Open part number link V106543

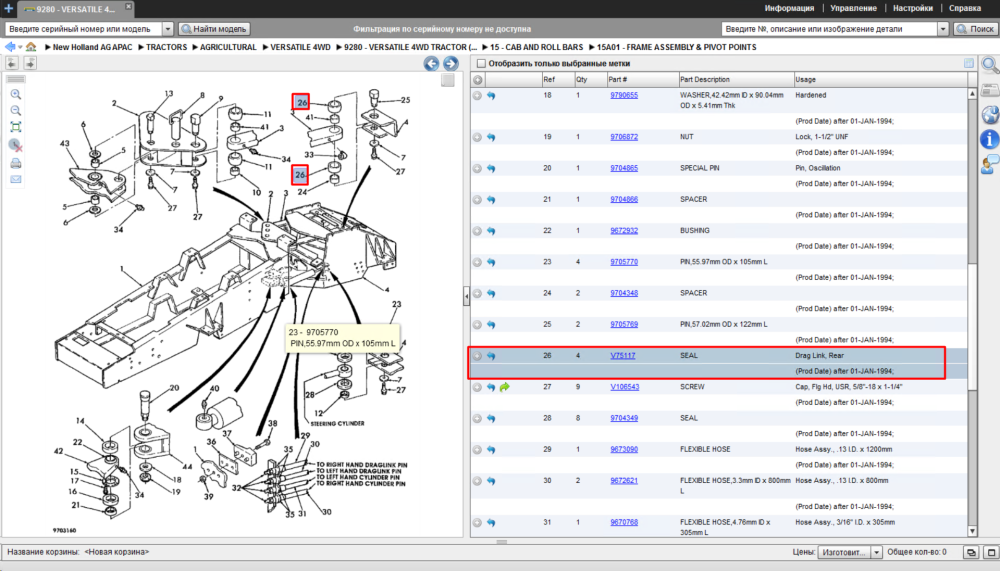pyautogui.click(x=624, y=387)
